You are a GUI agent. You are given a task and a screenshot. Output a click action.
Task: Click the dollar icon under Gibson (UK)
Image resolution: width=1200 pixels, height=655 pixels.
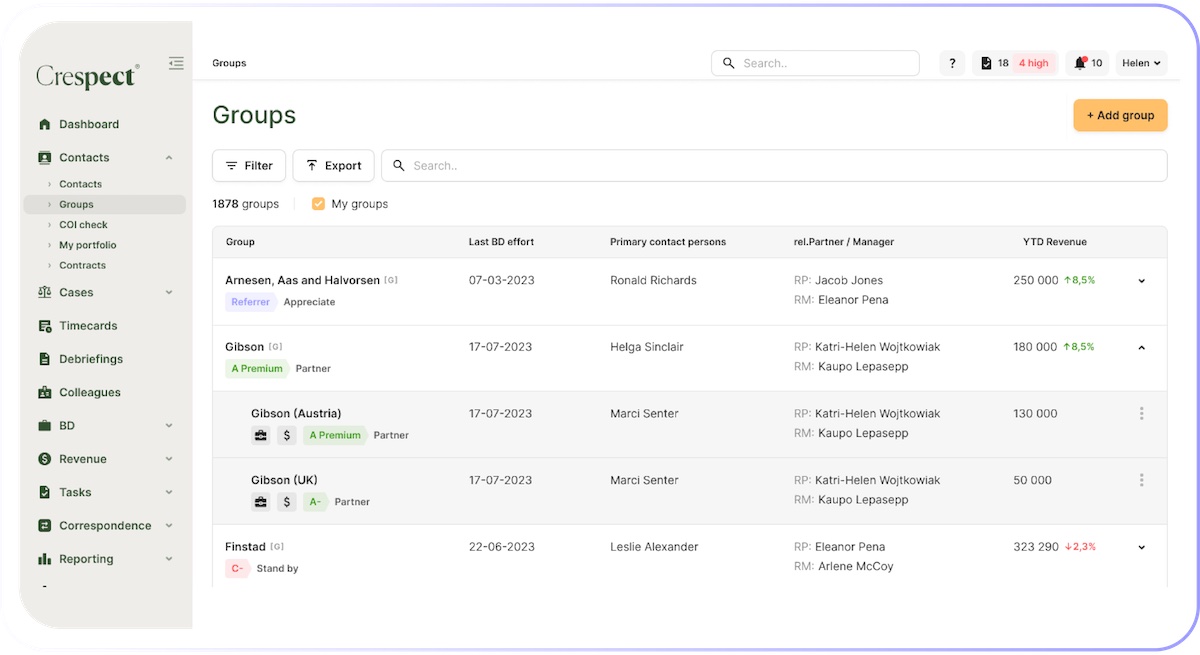[287, 502]
